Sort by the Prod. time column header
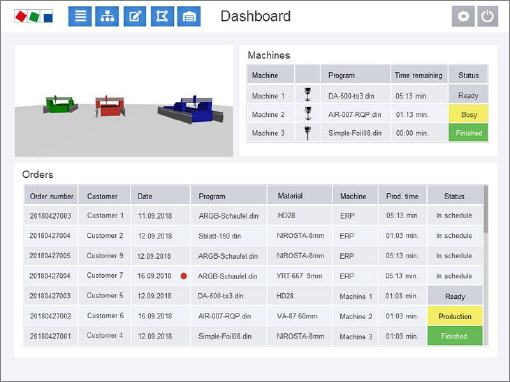 tap(402, 195)
